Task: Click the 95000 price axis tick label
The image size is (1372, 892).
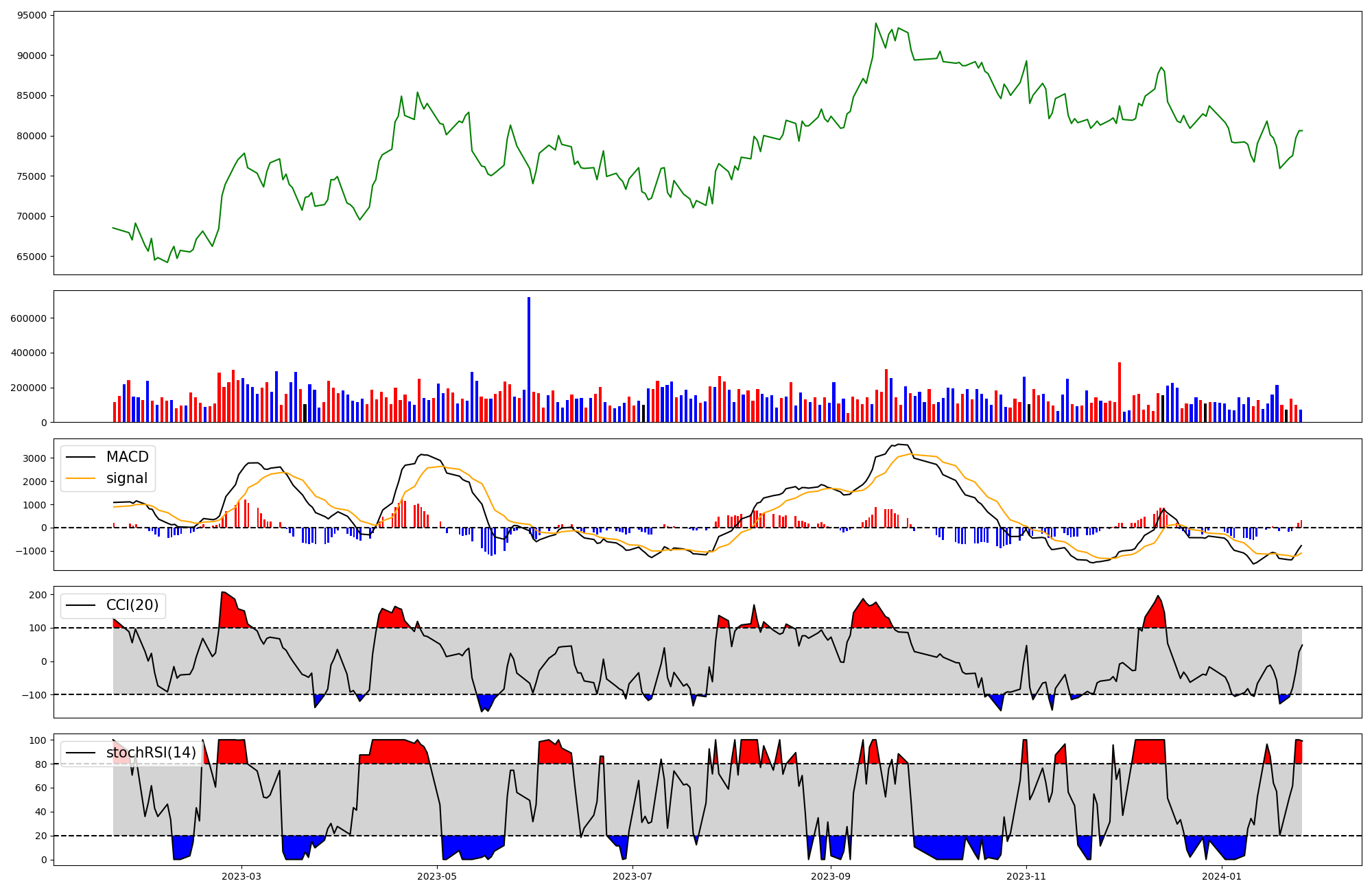Action: point(30,15)
